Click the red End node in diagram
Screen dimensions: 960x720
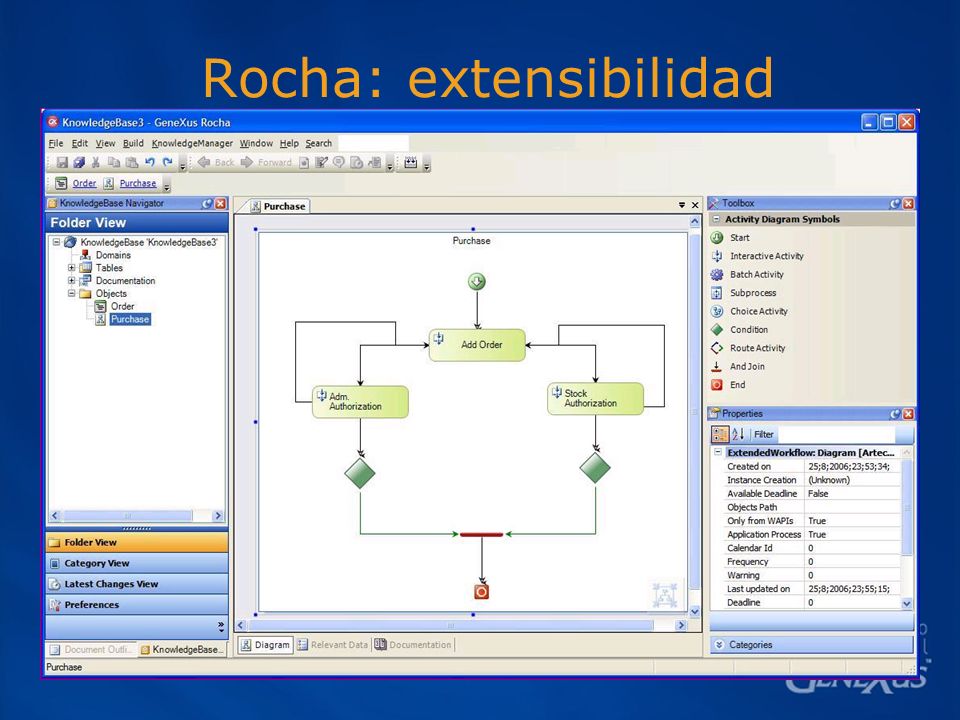482,592
